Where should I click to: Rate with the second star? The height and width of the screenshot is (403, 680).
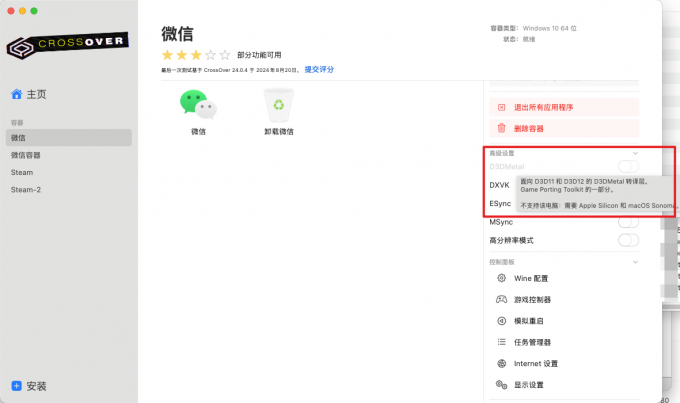pos(181,55)
